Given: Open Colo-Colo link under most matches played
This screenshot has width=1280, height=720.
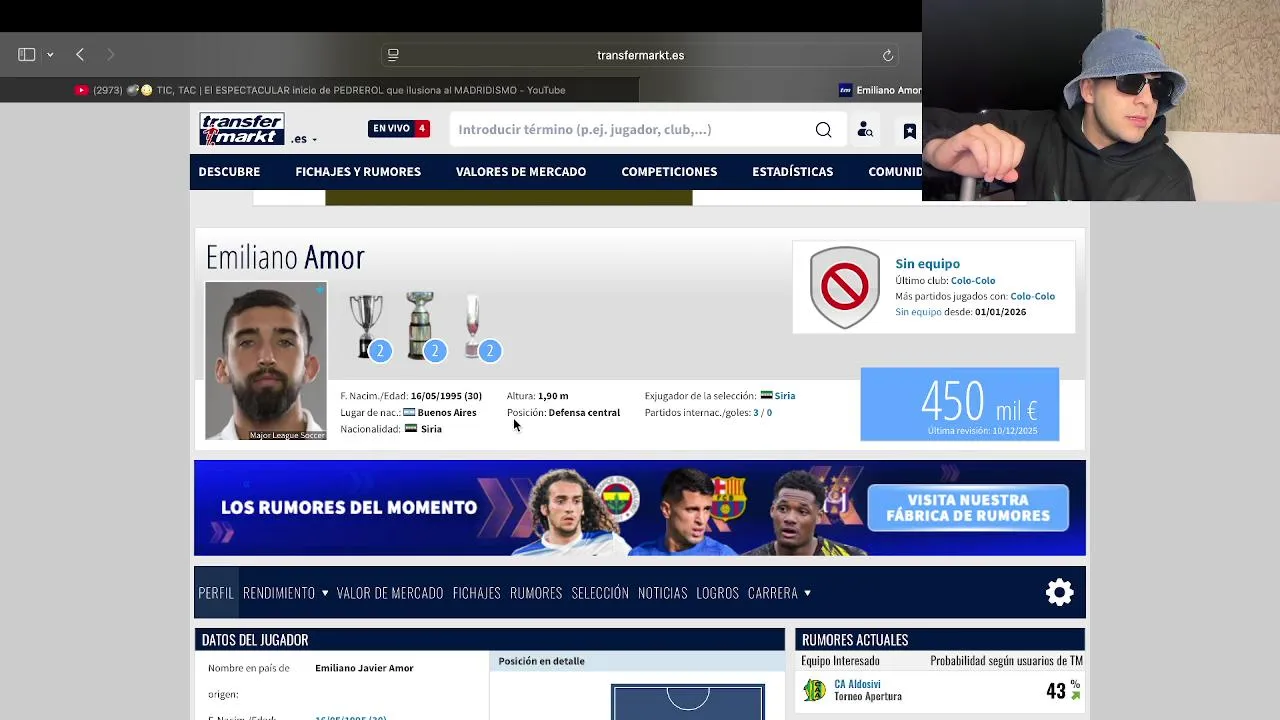Looking at the screenshot, I should click(x=1032, y=296).
